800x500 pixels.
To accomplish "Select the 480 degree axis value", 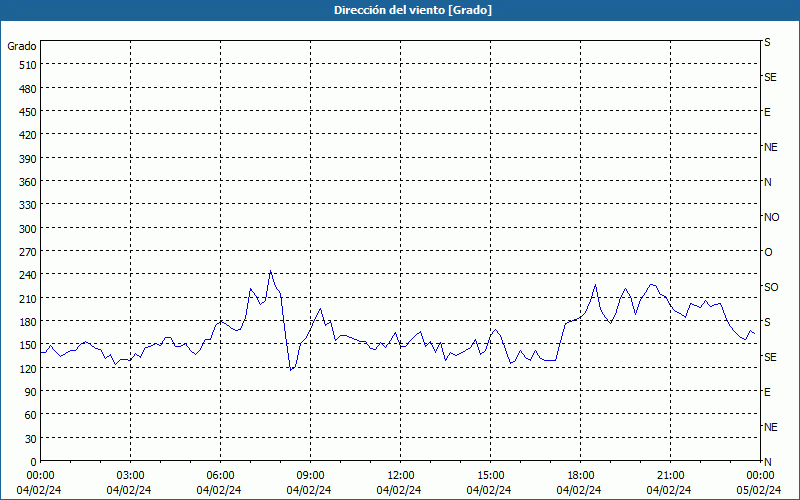I will tap(28, 89).
